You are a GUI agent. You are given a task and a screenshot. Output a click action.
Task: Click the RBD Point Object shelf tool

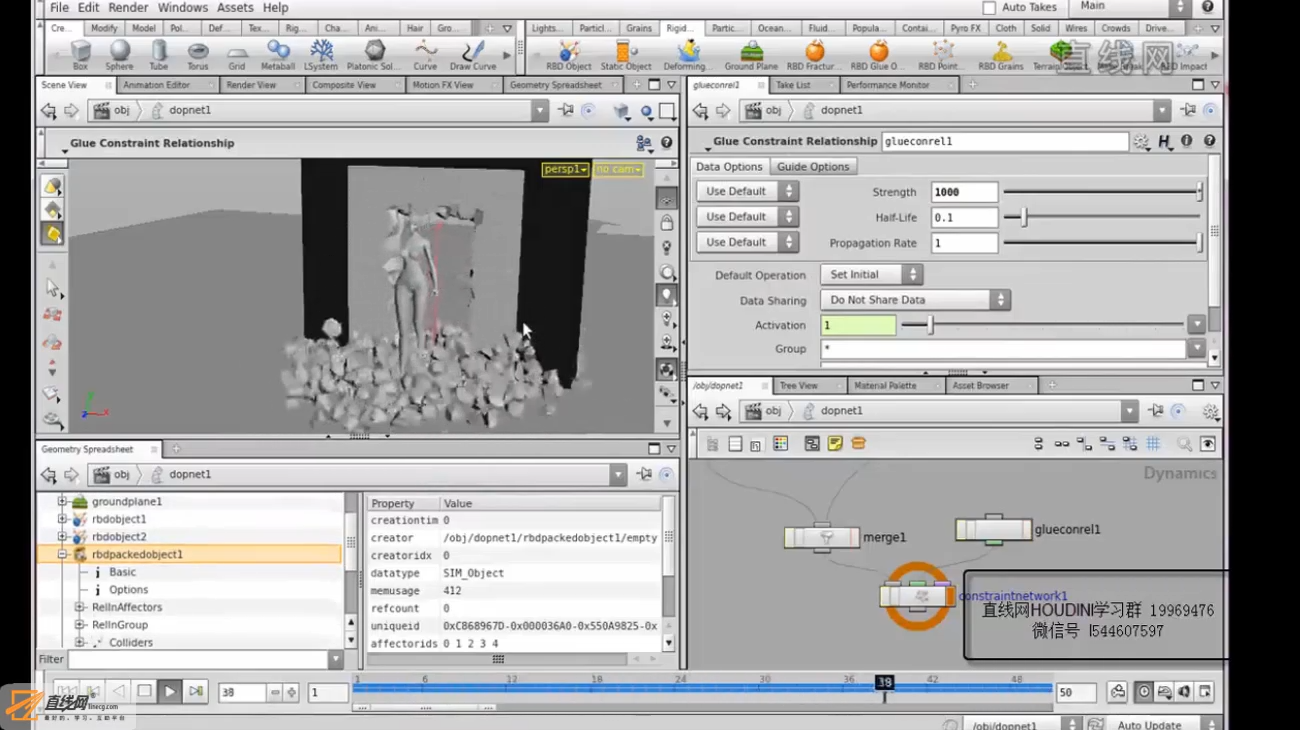point(942,55)
